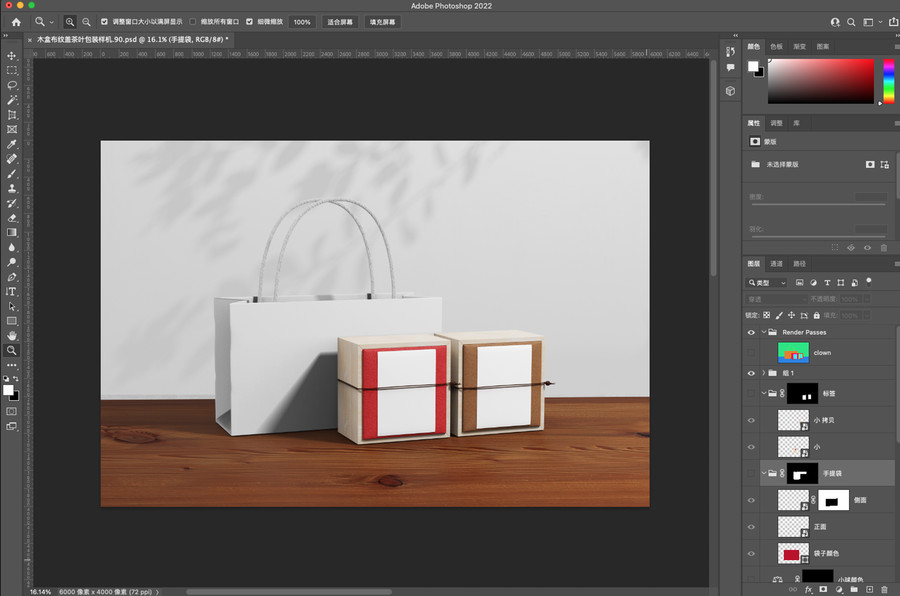Screen dimensions: 900x596
Task: Select the Eraser tool
Action: (11, 218)
